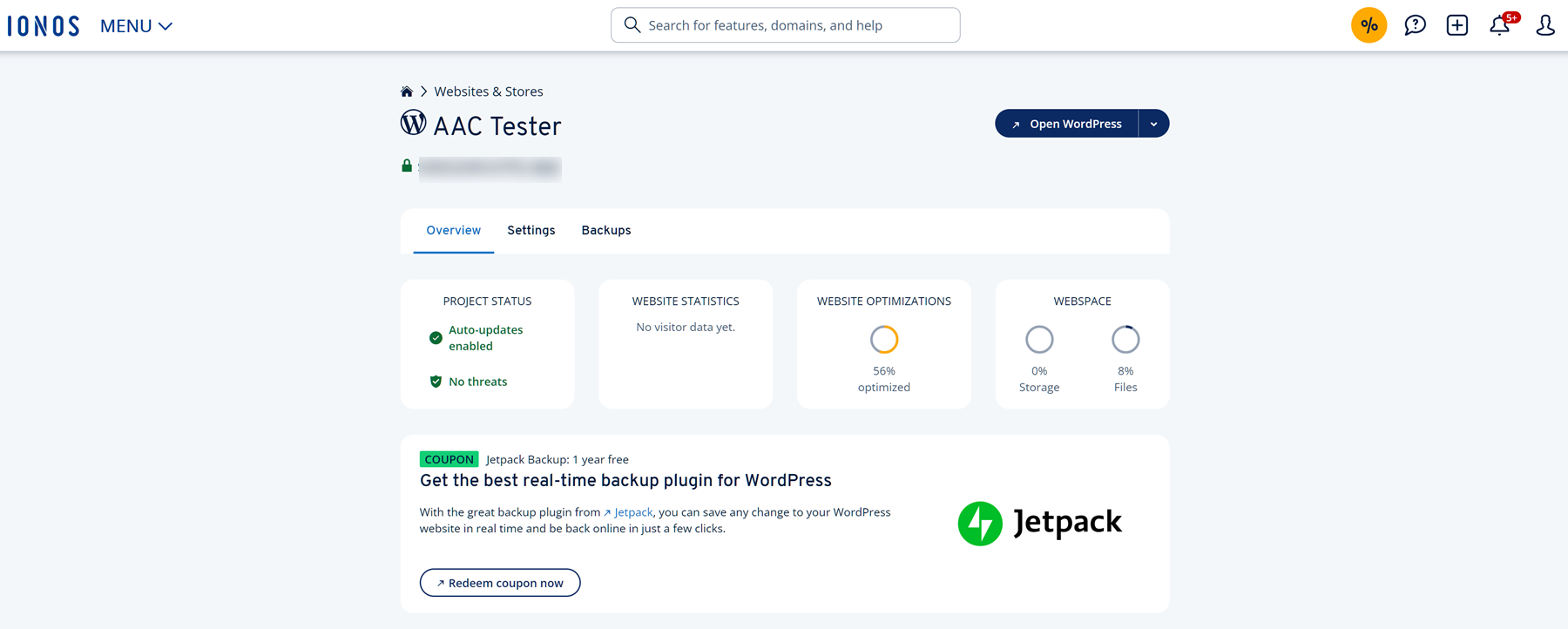Go to home via breadcrumb house icon
Viewport: 1568px width, 629px height.
click(x=406, y=91)
